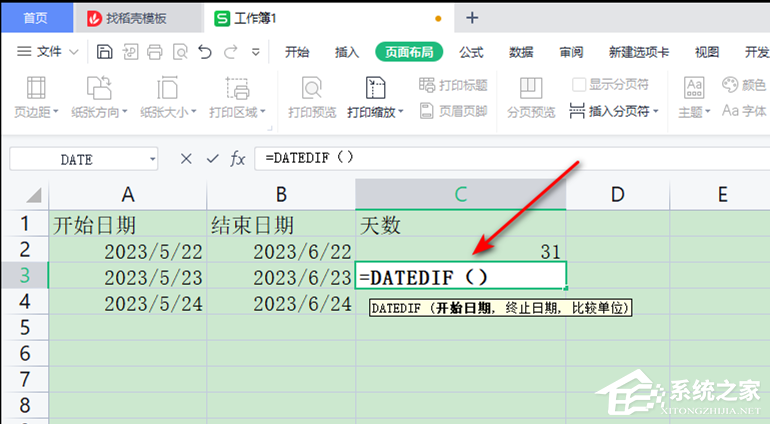Cancel formula entry with the X icon

point(186,159)
